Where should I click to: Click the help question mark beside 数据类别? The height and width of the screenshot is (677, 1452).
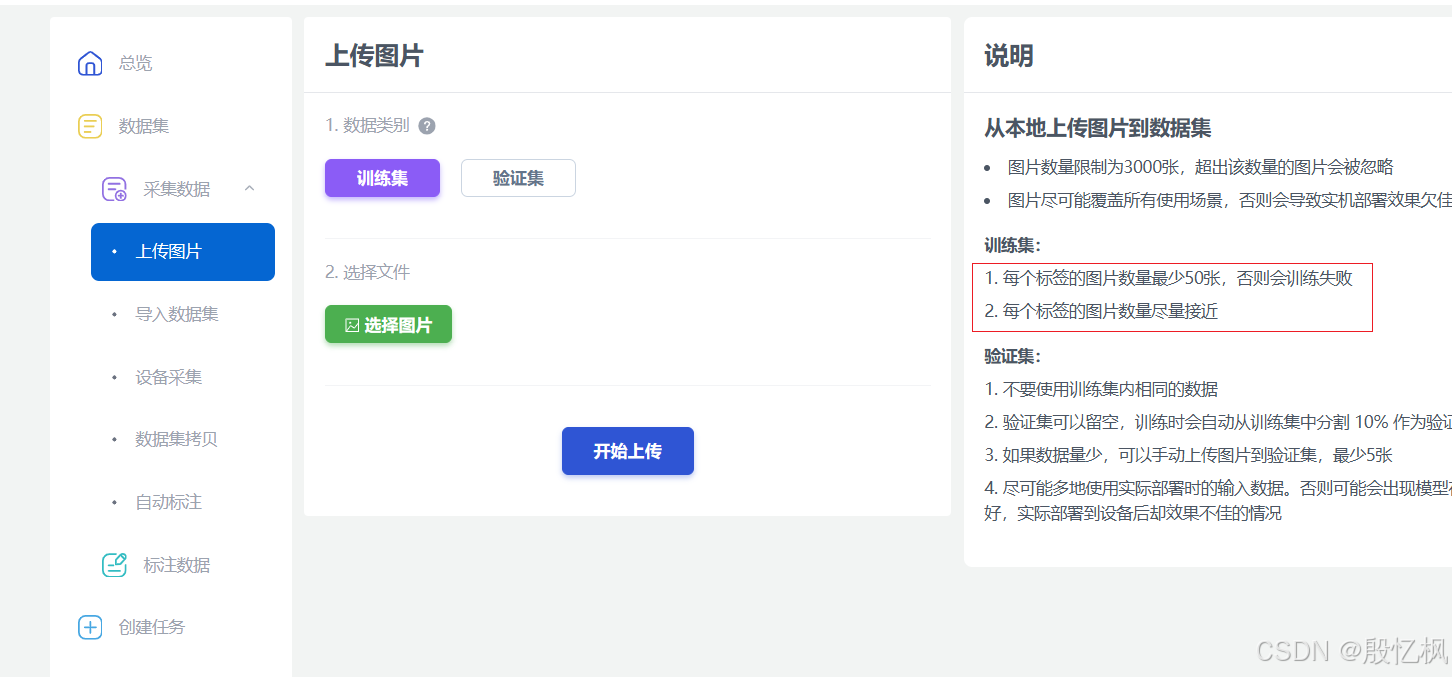(x=427, y=126)
